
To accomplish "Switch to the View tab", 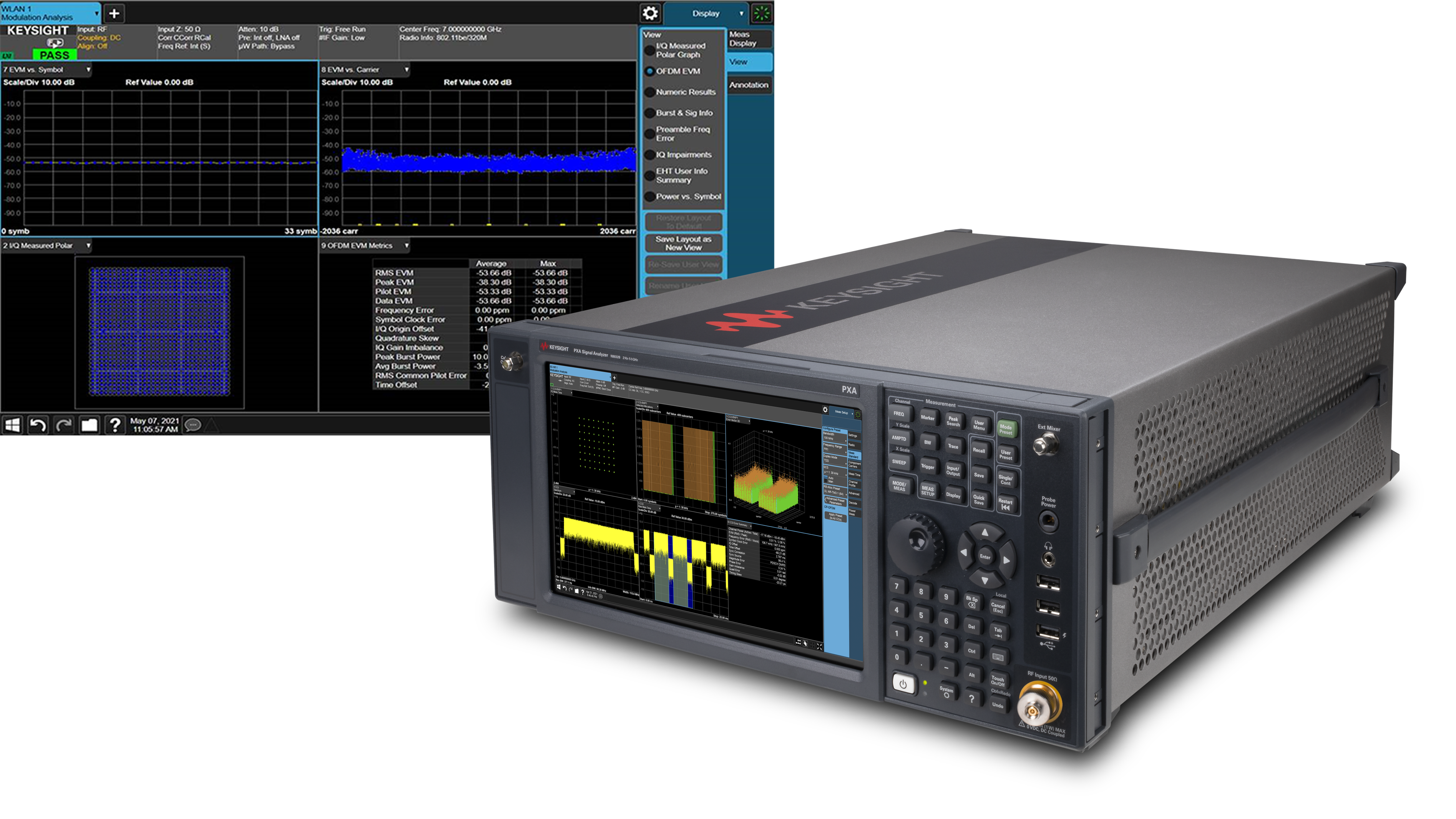I will (x=749, y=62).
